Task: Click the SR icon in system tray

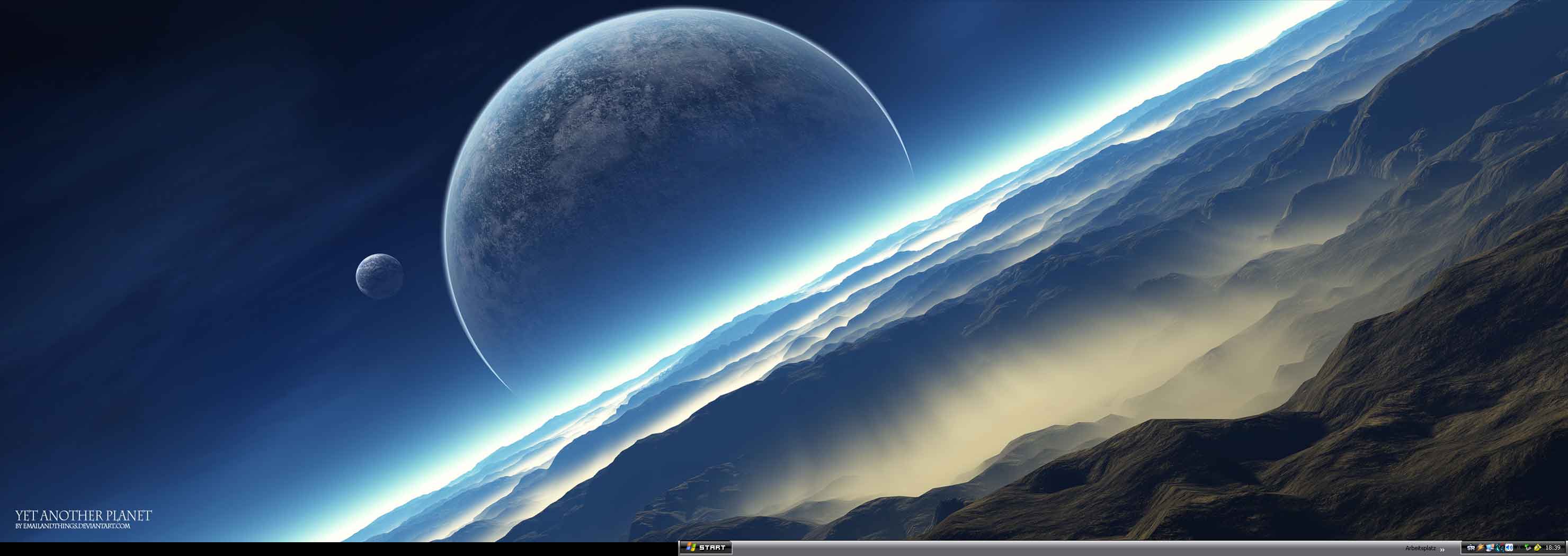Action: tap(1471, 548)
